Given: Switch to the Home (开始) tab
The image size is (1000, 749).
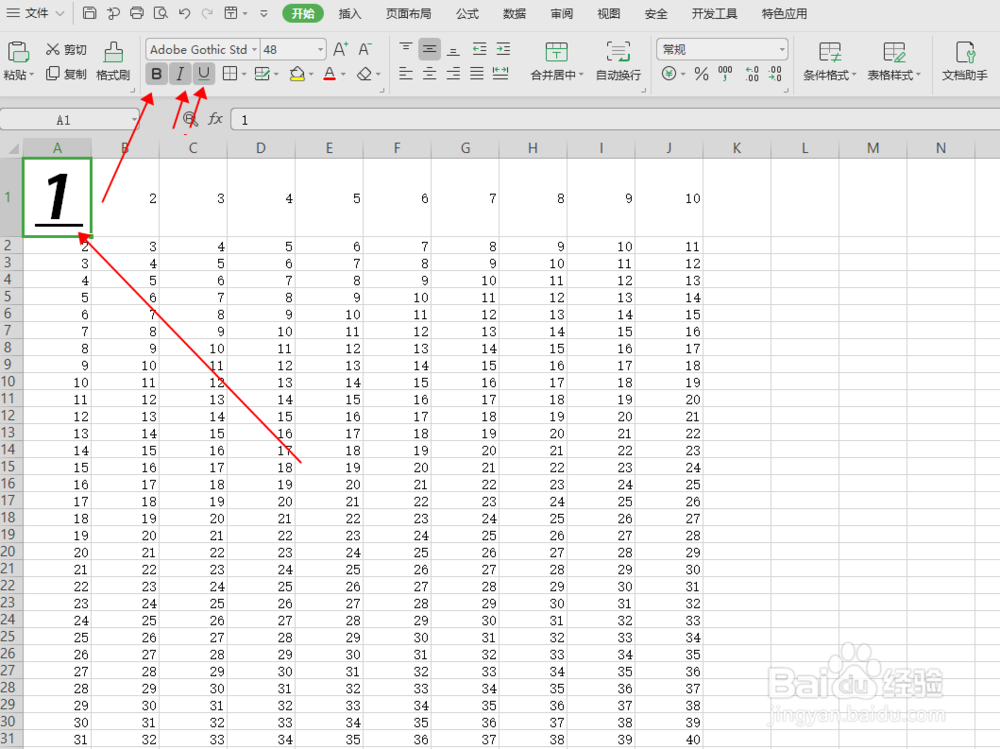Looking at the screenshot, I should coord(303,13).
